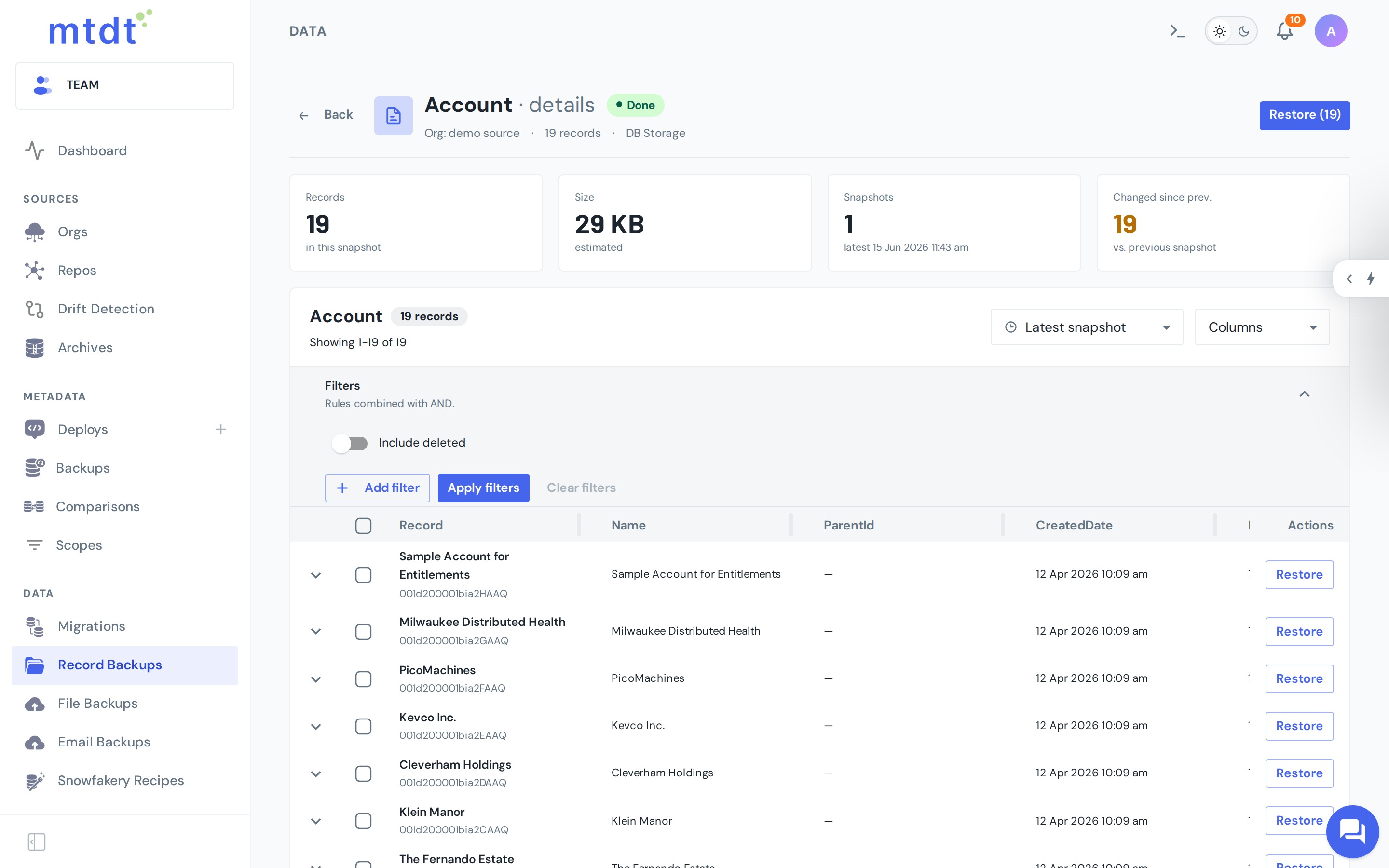Open the live chat bubble
Viewport: 1389px width, 868px height.
pyautogui.click(x=1352, y=831)
